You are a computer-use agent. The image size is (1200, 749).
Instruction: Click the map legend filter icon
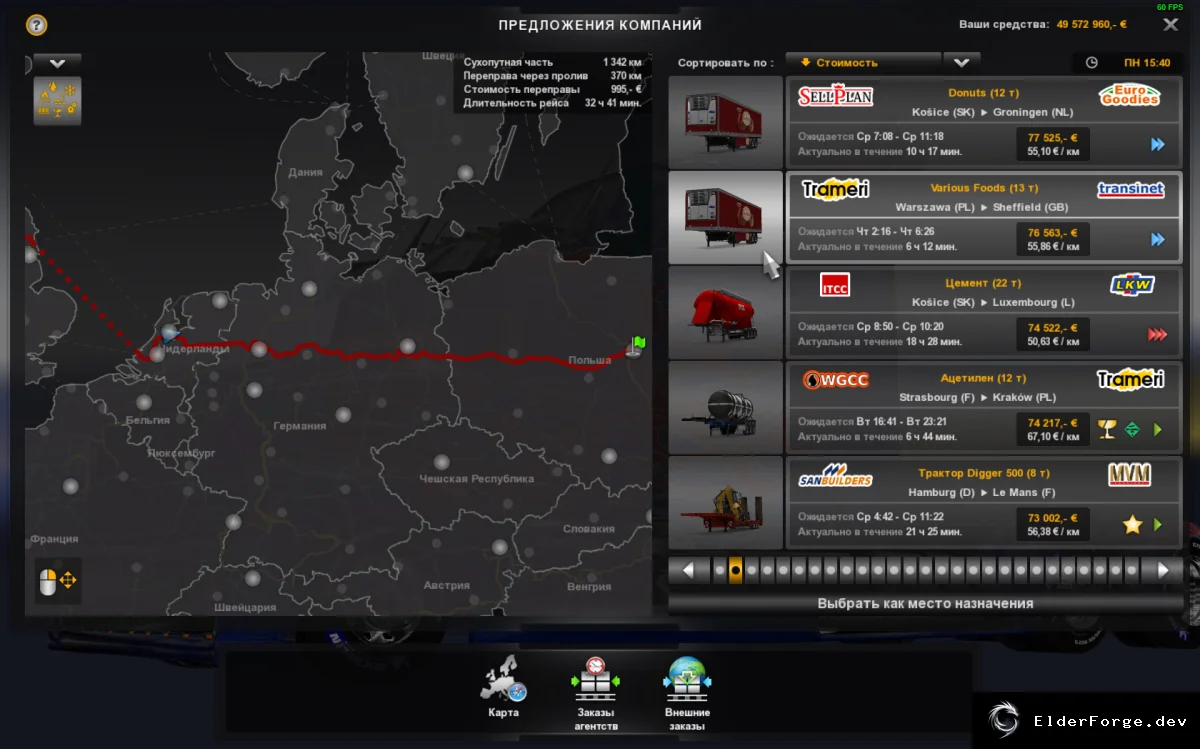[x=57, y=100]
